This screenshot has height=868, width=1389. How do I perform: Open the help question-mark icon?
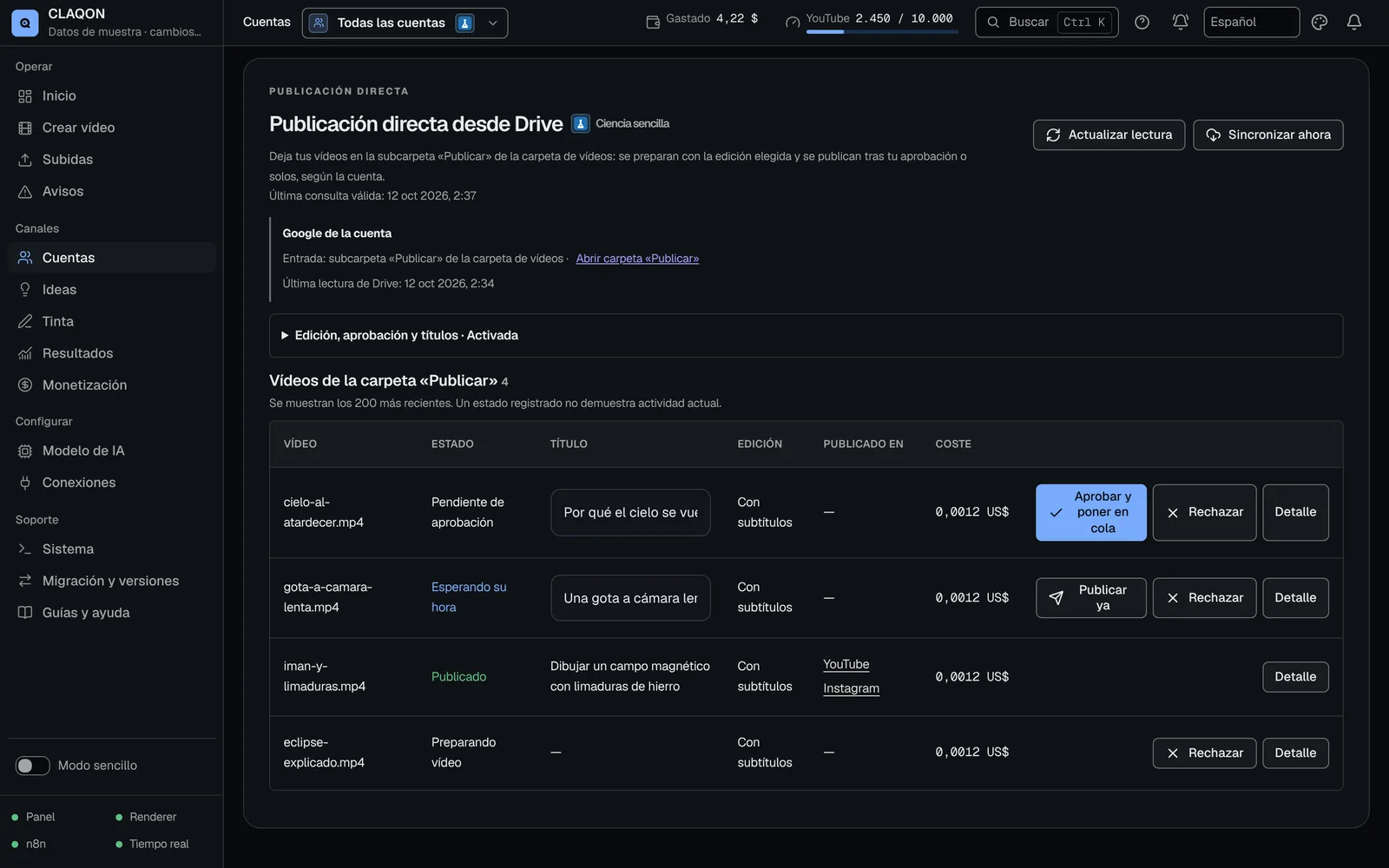1142,23
